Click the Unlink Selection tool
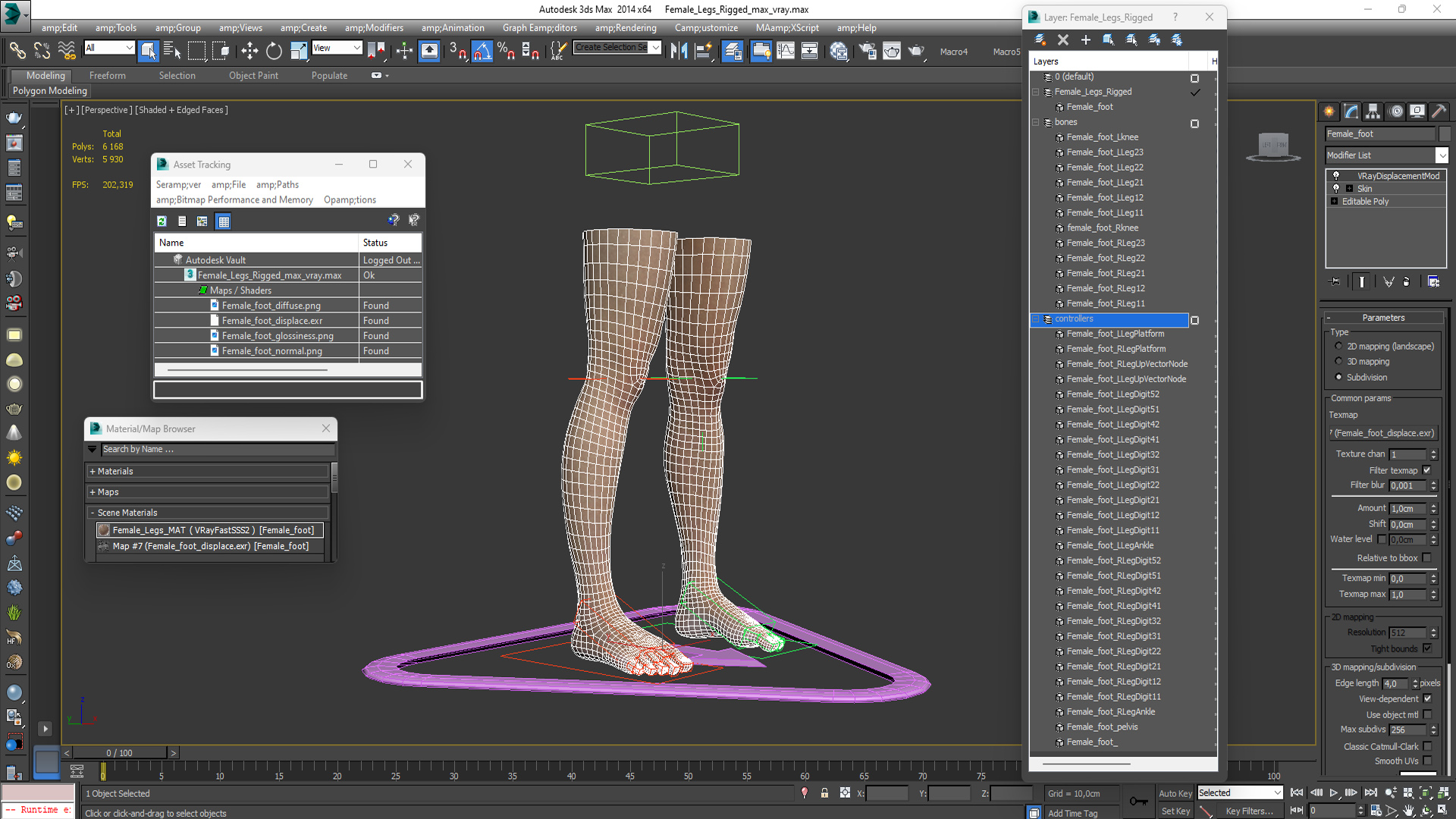Image resolution: width=1456 pixels, height=819 pixels. 42,51
